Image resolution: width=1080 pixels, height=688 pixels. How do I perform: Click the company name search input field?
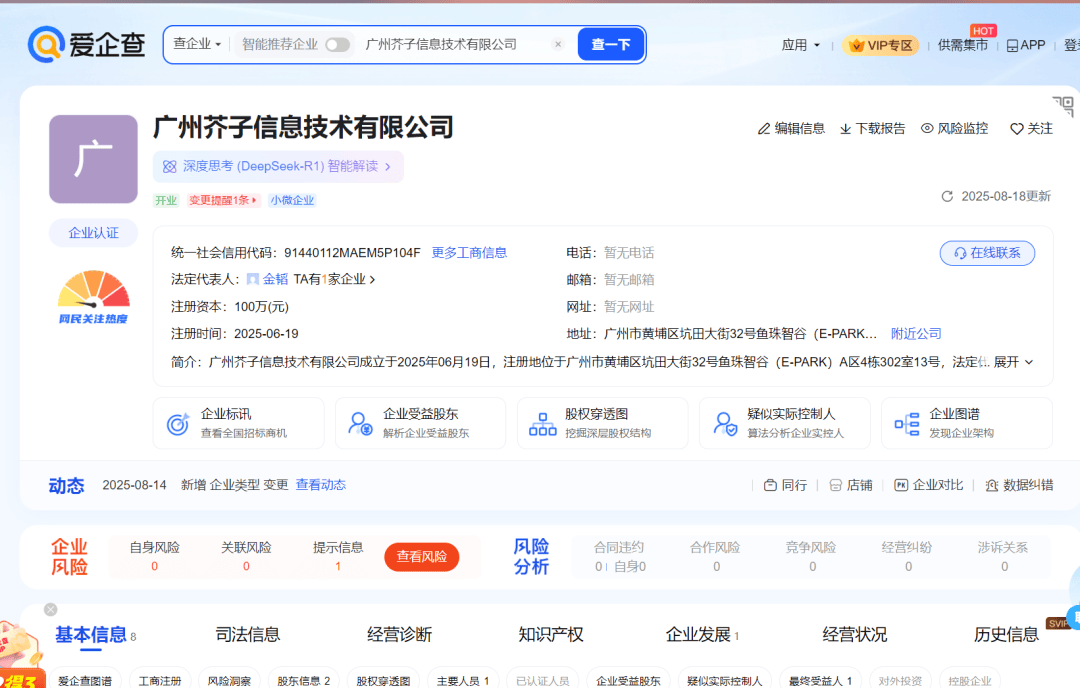(450, 44)
